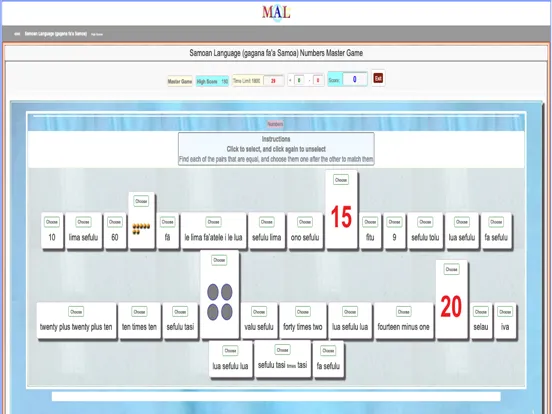Click the Score value field
The image size is (552, 414).
click(x=355, y=80)
